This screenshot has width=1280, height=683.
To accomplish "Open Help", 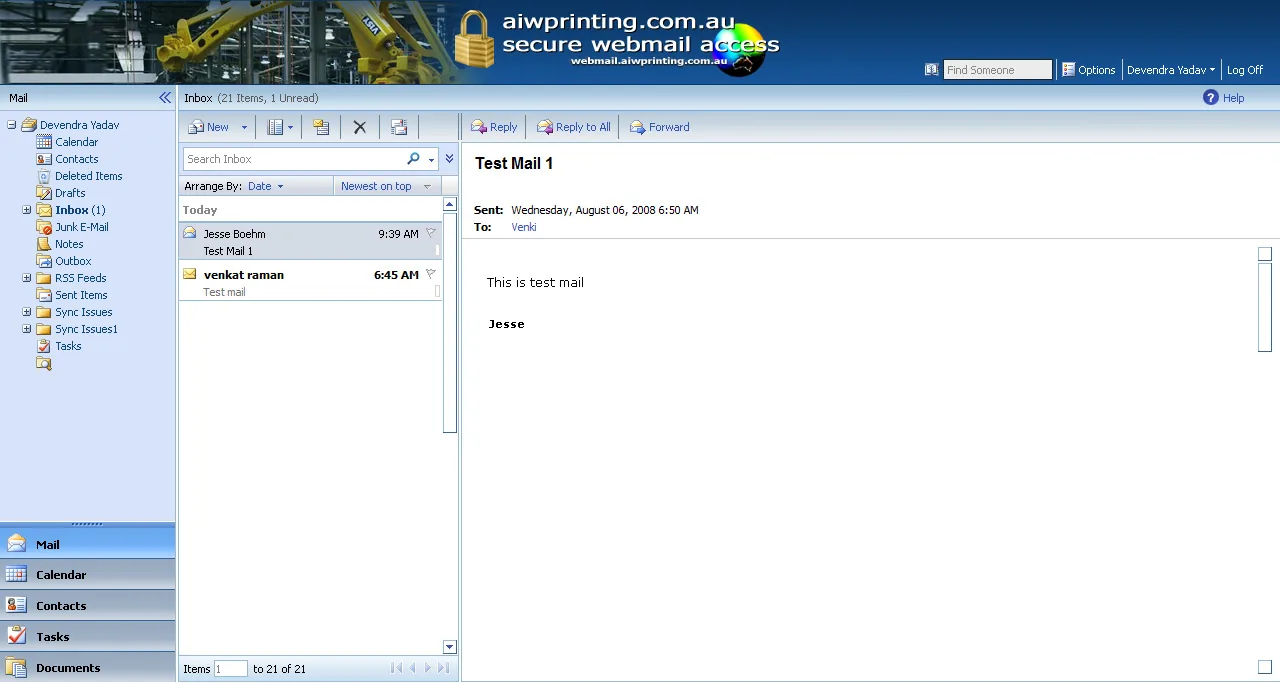I will click(1224, 98).
